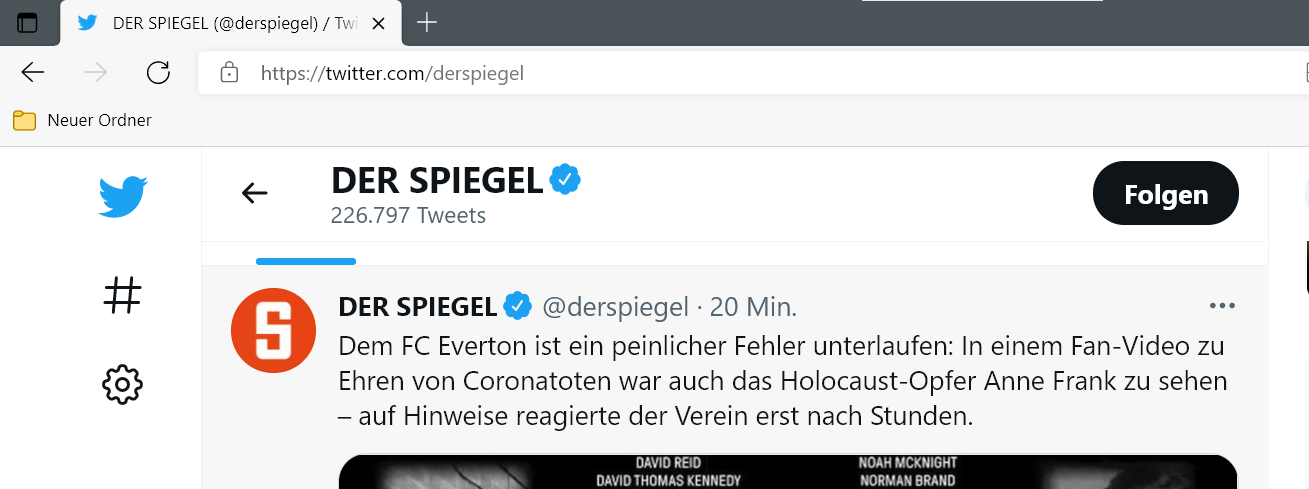Go back with the profile header arrow
The height and width of the screenshot is (489, 1309).
point(255,193)
